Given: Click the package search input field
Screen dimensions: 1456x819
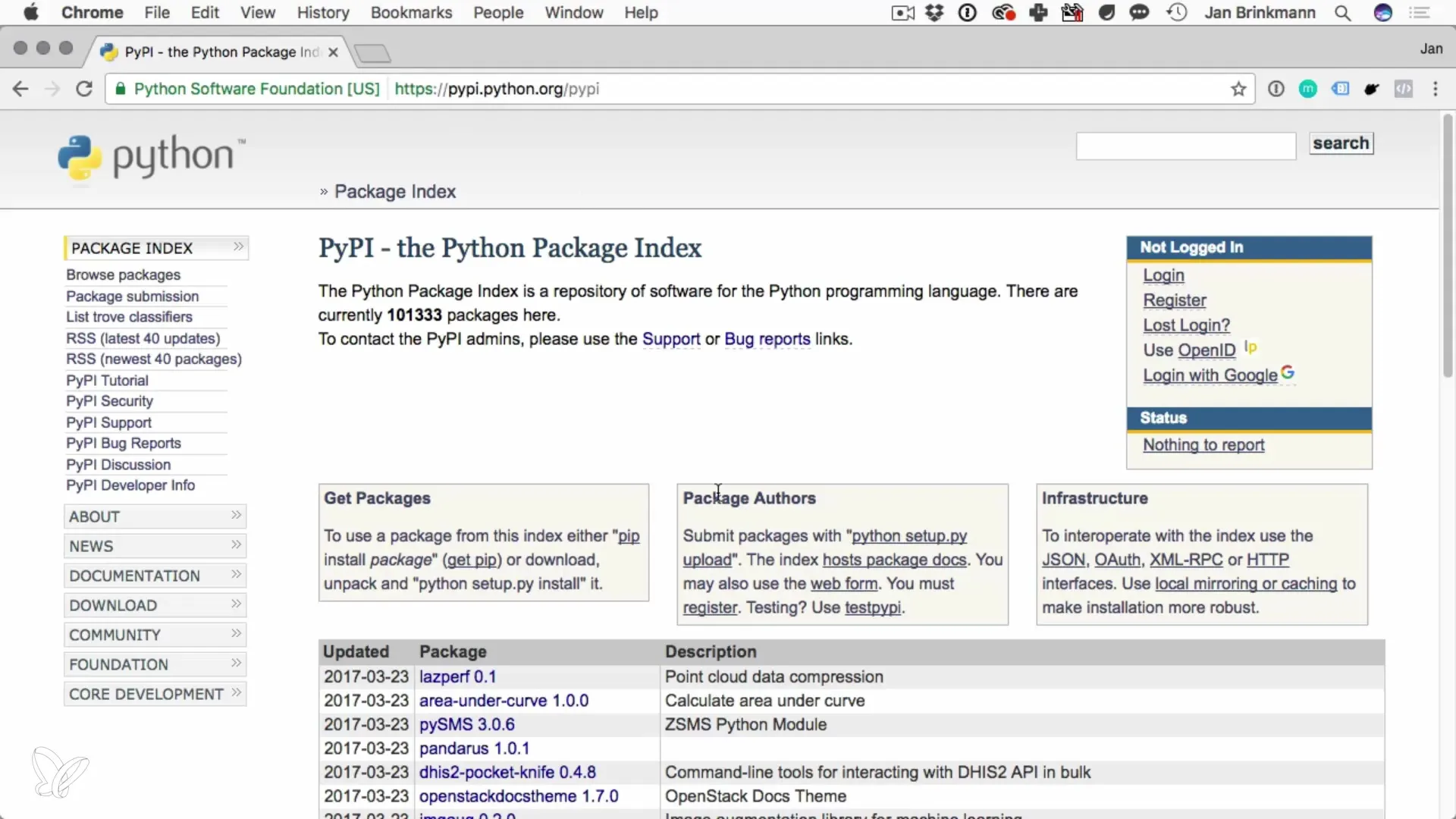Looking at the screenshot, I should (1186, 146).
